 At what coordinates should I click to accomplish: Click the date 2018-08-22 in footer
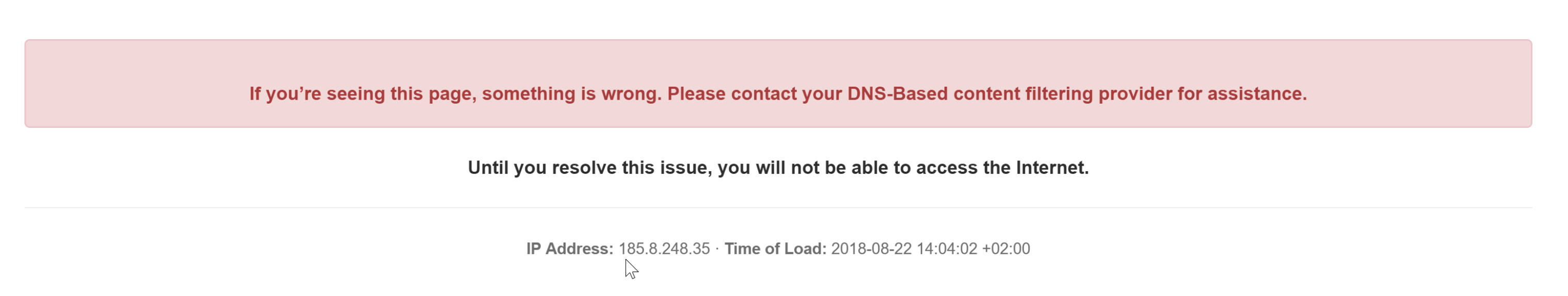(872, 249)
